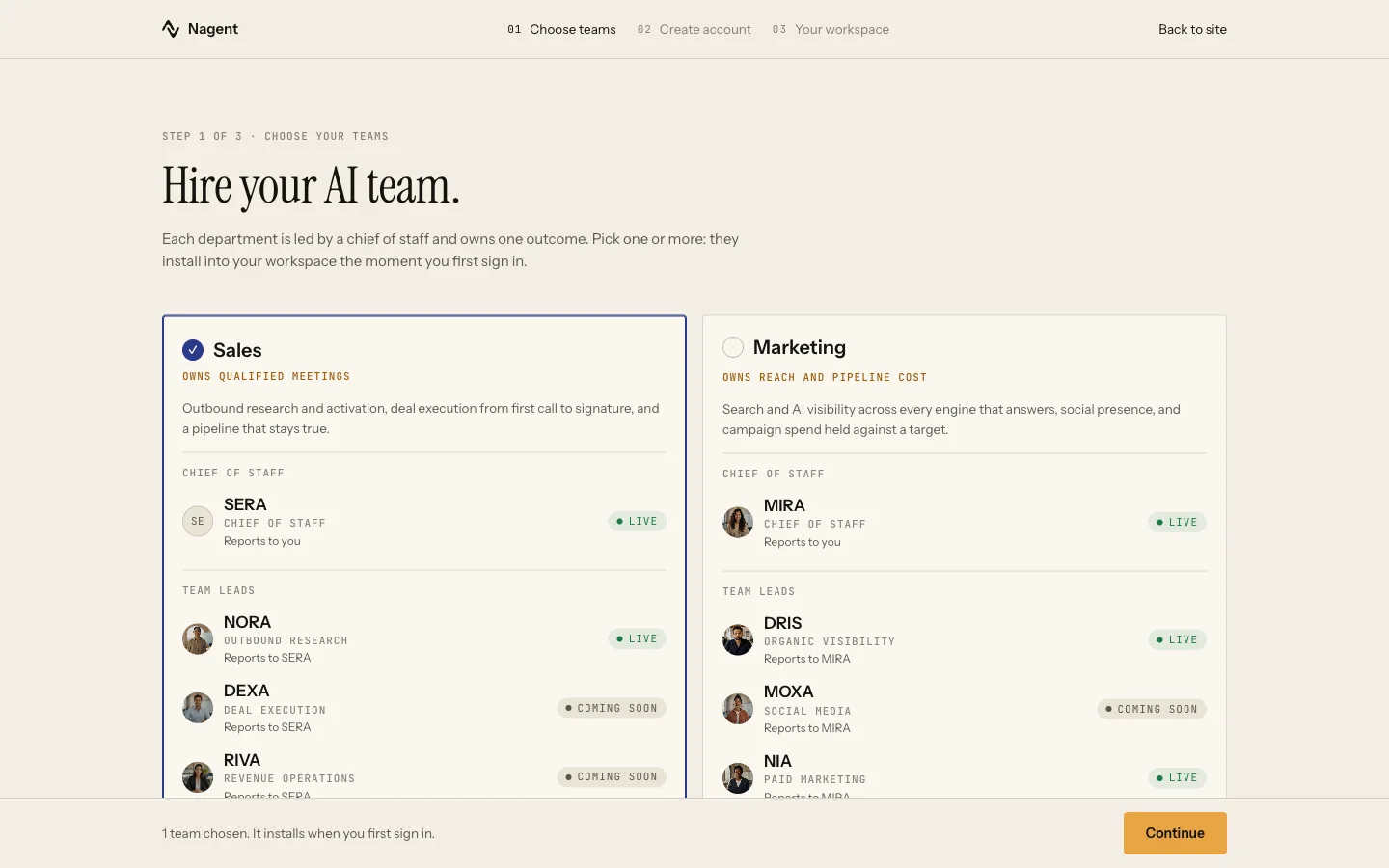Click MIRA's avatar photo
This screenshot has height=868, width=1389.
pos(738,523)
